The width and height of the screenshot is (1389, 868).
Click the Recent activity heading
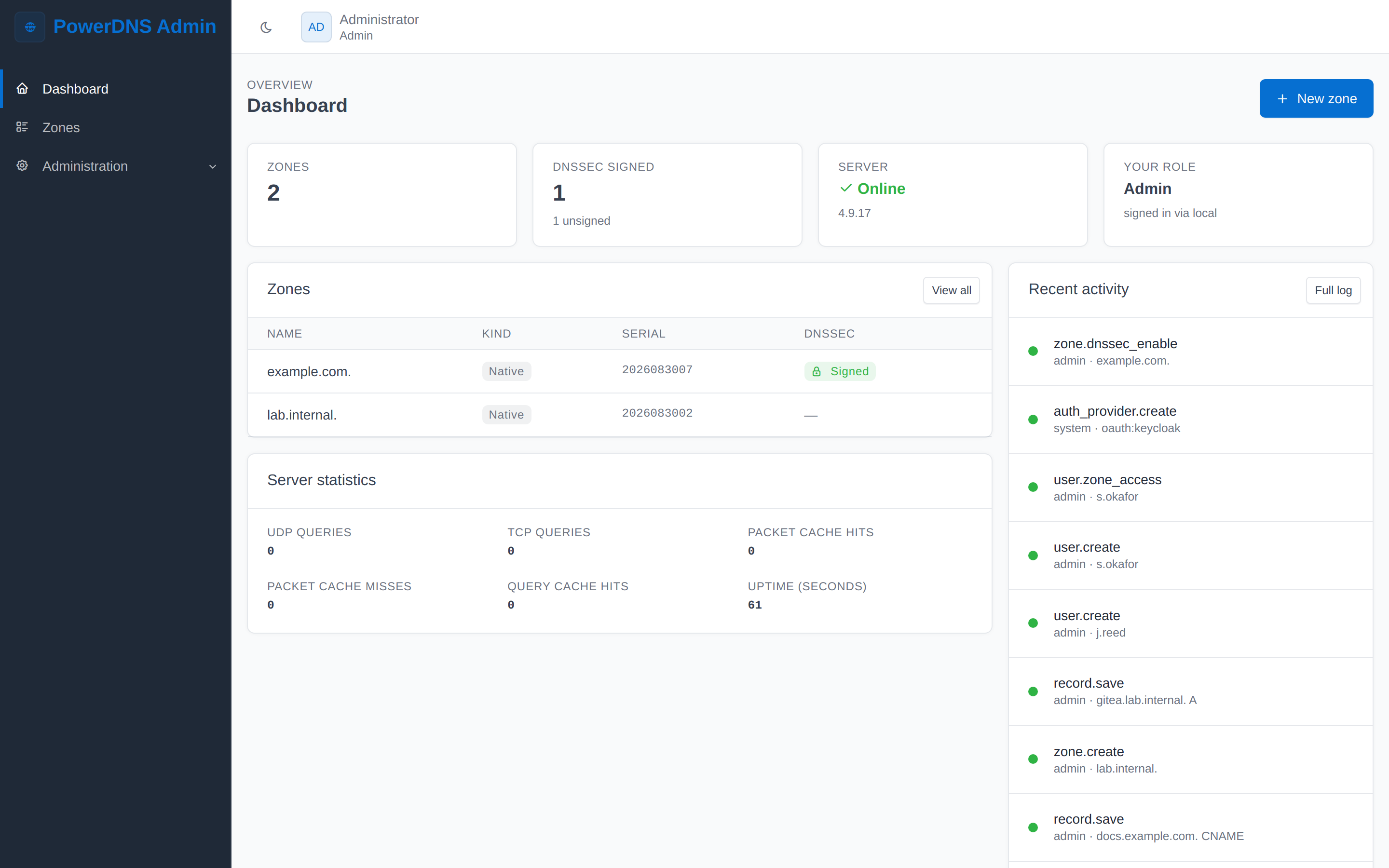point(1078,289)
